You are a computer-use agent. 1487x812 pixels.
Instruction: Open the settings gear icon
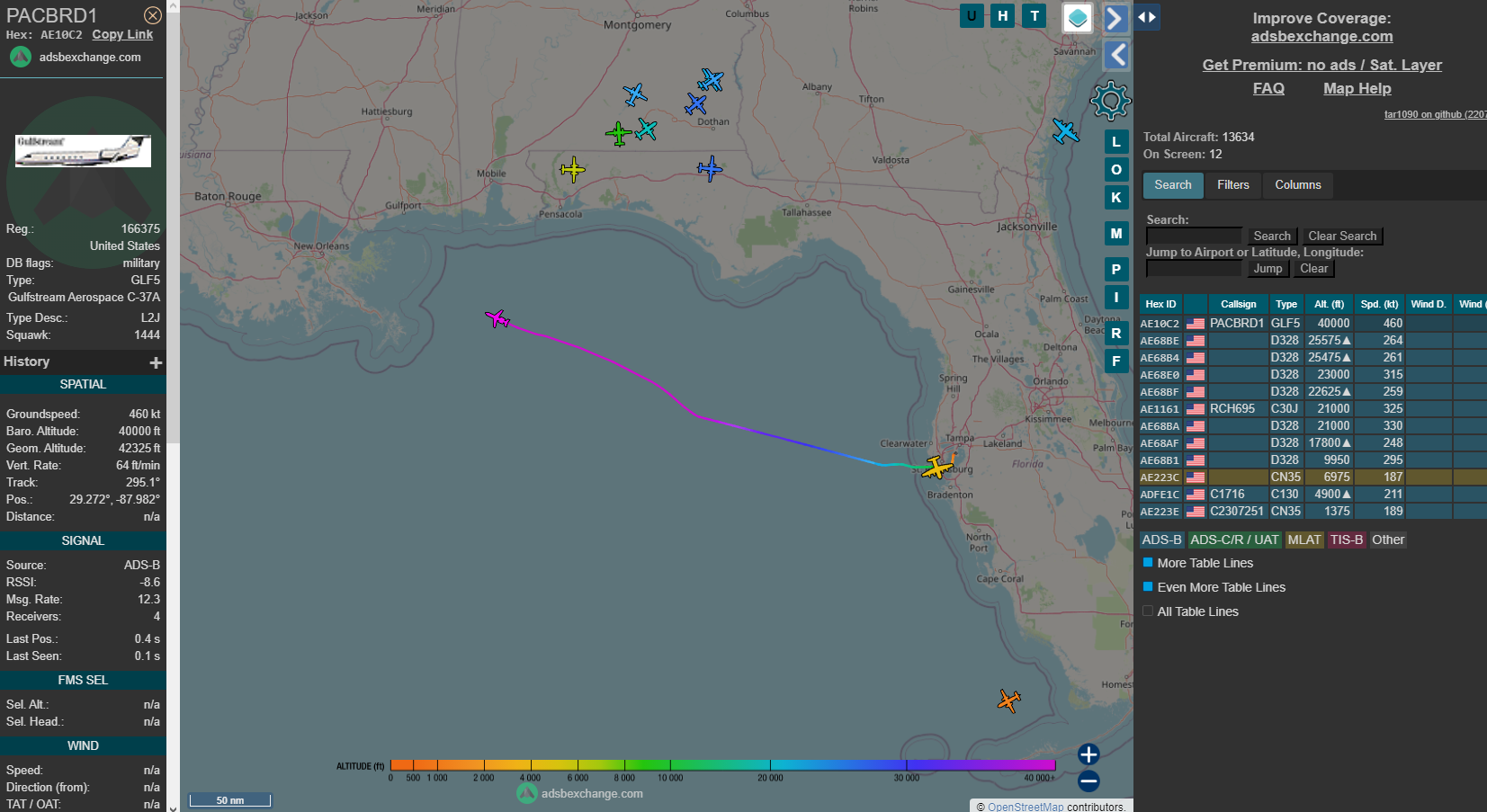pyautogui.click(x=1110, y=101)
